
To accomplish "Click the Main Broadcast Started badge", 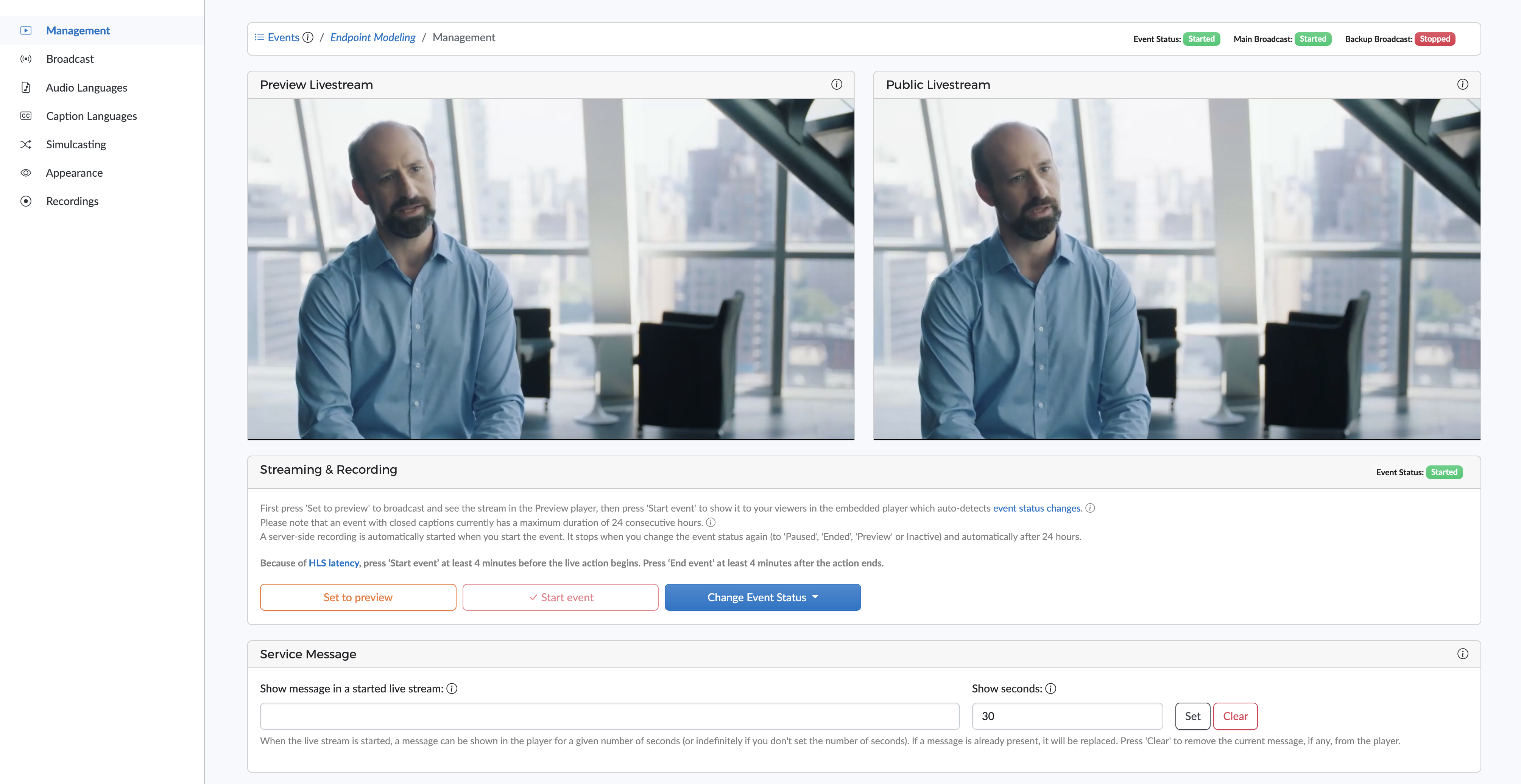I will click(x=1312, y=39).
